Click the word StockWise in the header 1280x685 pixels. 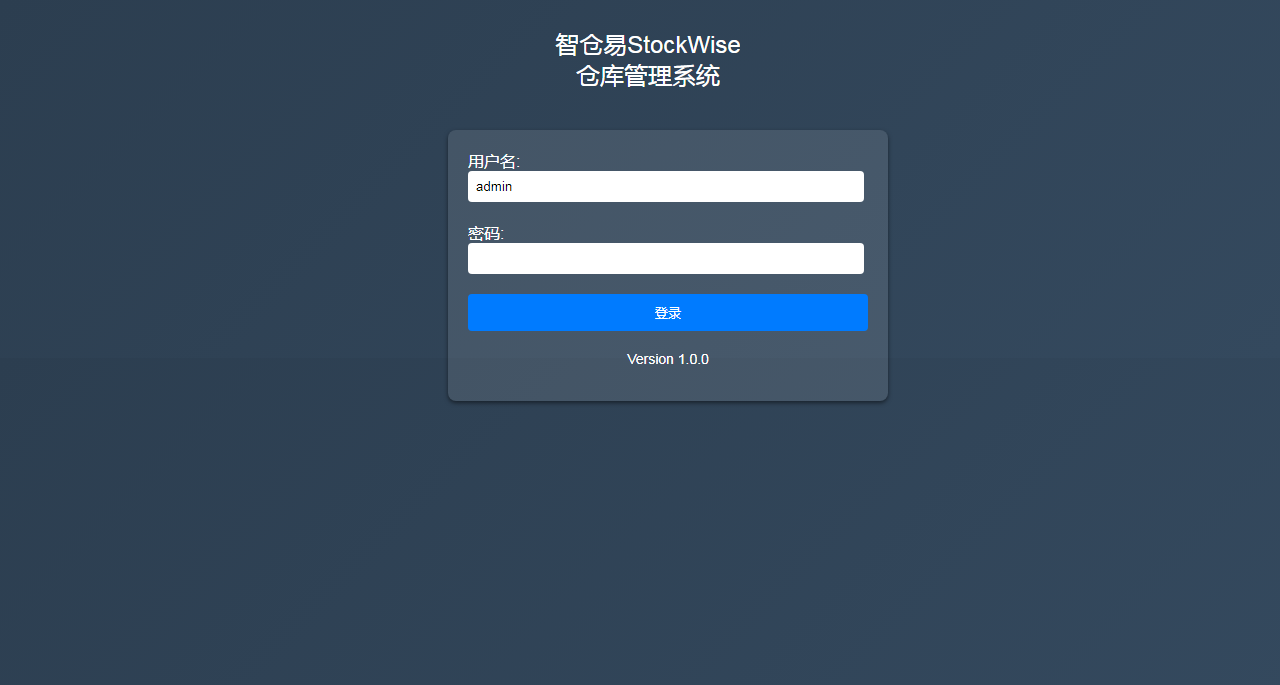(684, 45)
